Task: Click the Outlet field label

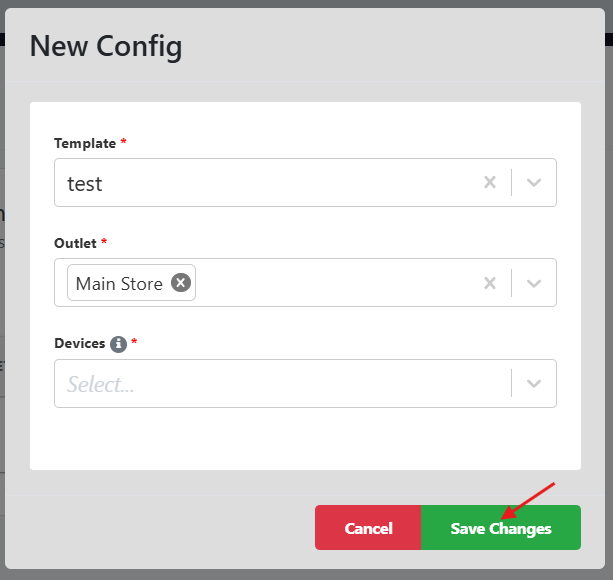Action: click(x=77, y=243)
